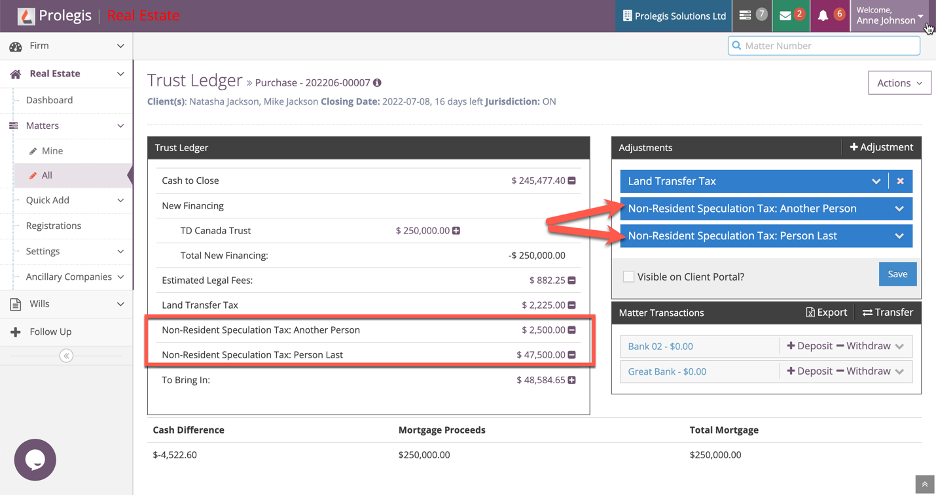Open the chat support bubble
This screenshot has width=936, height=496.
(x=33, y=460)
